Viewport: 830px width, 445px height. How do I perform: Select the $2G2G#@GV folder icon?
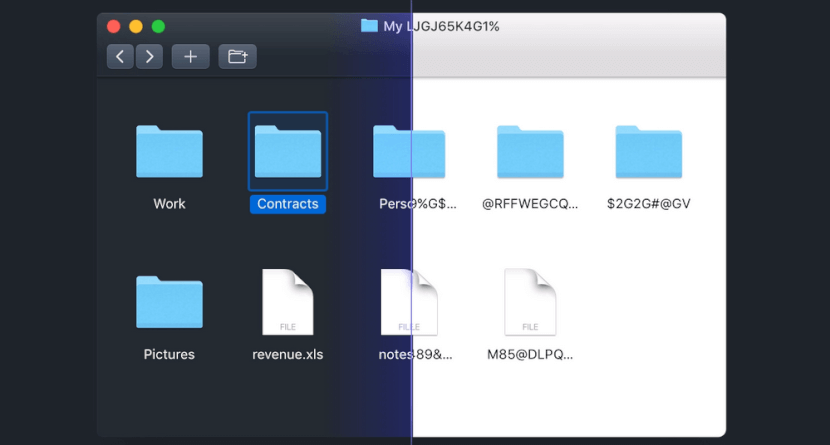pos(648,152)
